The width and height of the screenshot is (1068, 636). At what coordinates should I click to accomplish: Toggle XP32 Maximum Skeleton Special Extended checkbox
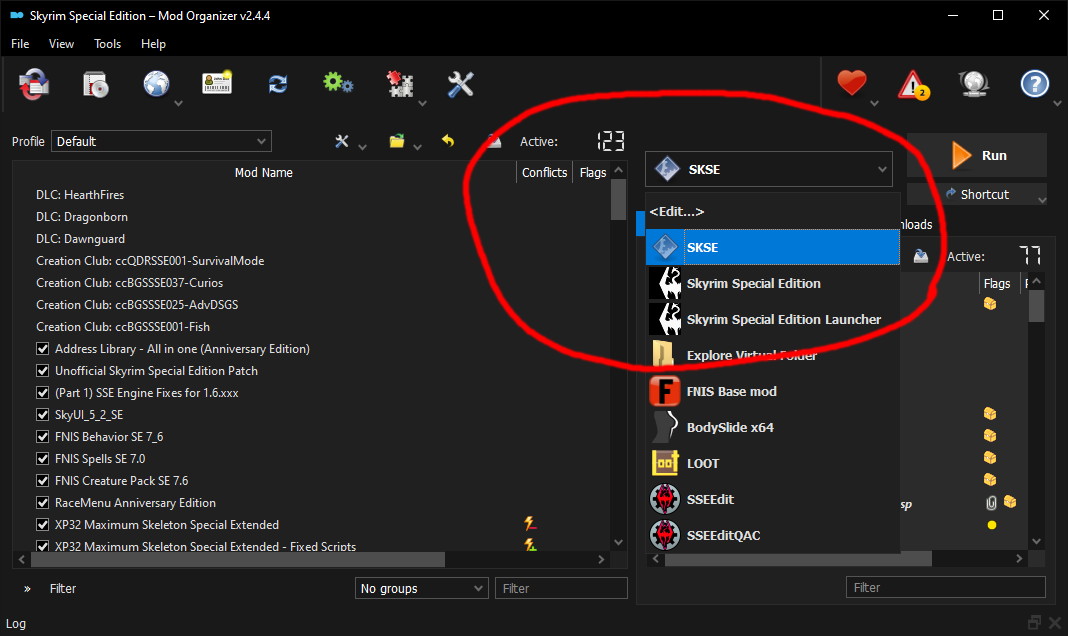coord(42,525)
